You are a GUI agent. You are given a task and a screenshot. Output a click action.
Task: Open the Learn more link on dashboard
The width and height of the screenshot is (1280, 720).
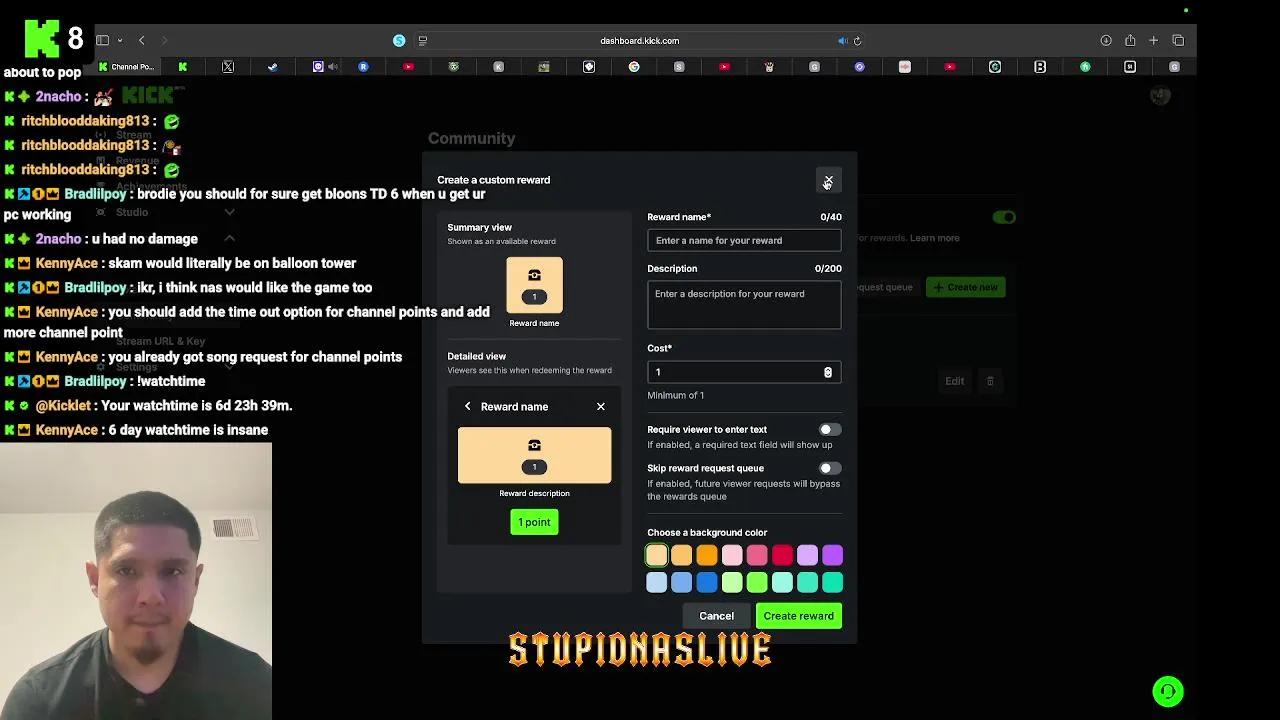point(935,238)
